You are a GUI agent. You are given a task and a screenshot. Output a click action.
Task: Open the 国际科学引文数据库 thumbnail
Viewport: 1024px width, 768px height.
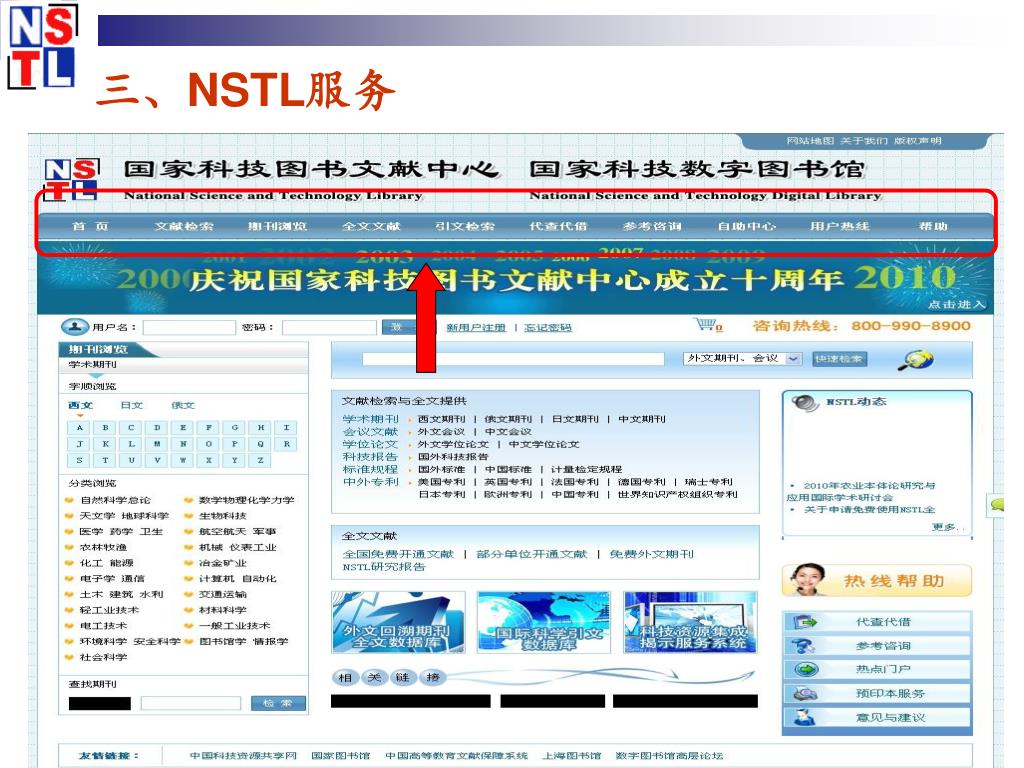544,622
